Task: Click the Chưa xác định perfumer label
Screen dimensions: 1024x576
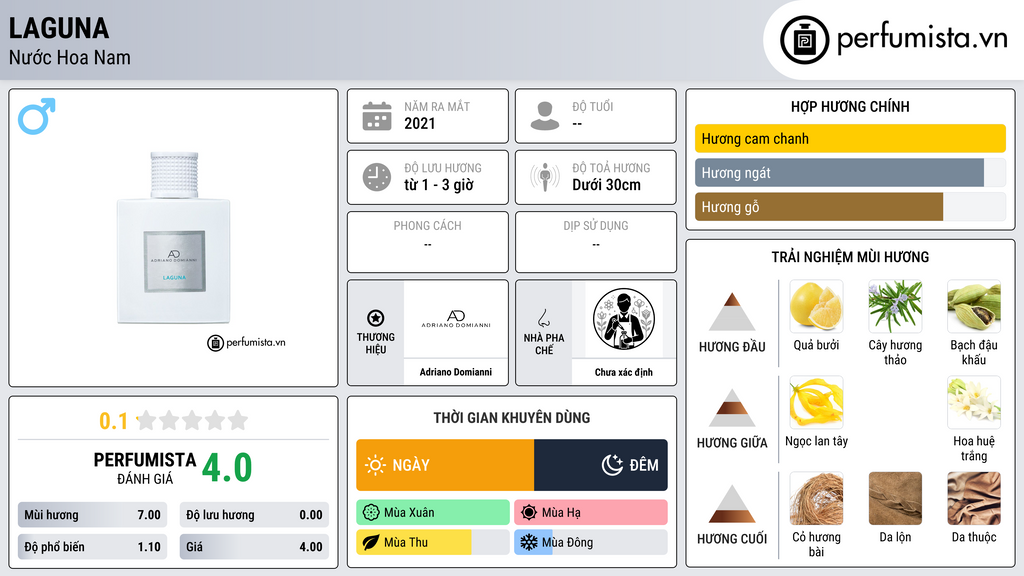Action: pyautogui.click(x=624, y=372)
